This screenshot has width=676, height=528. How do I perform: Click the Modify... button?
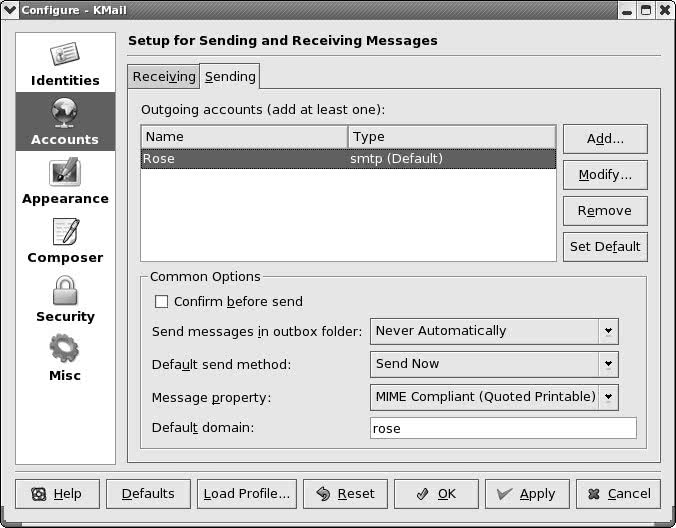pyautogui.click(x=605, y=175)
